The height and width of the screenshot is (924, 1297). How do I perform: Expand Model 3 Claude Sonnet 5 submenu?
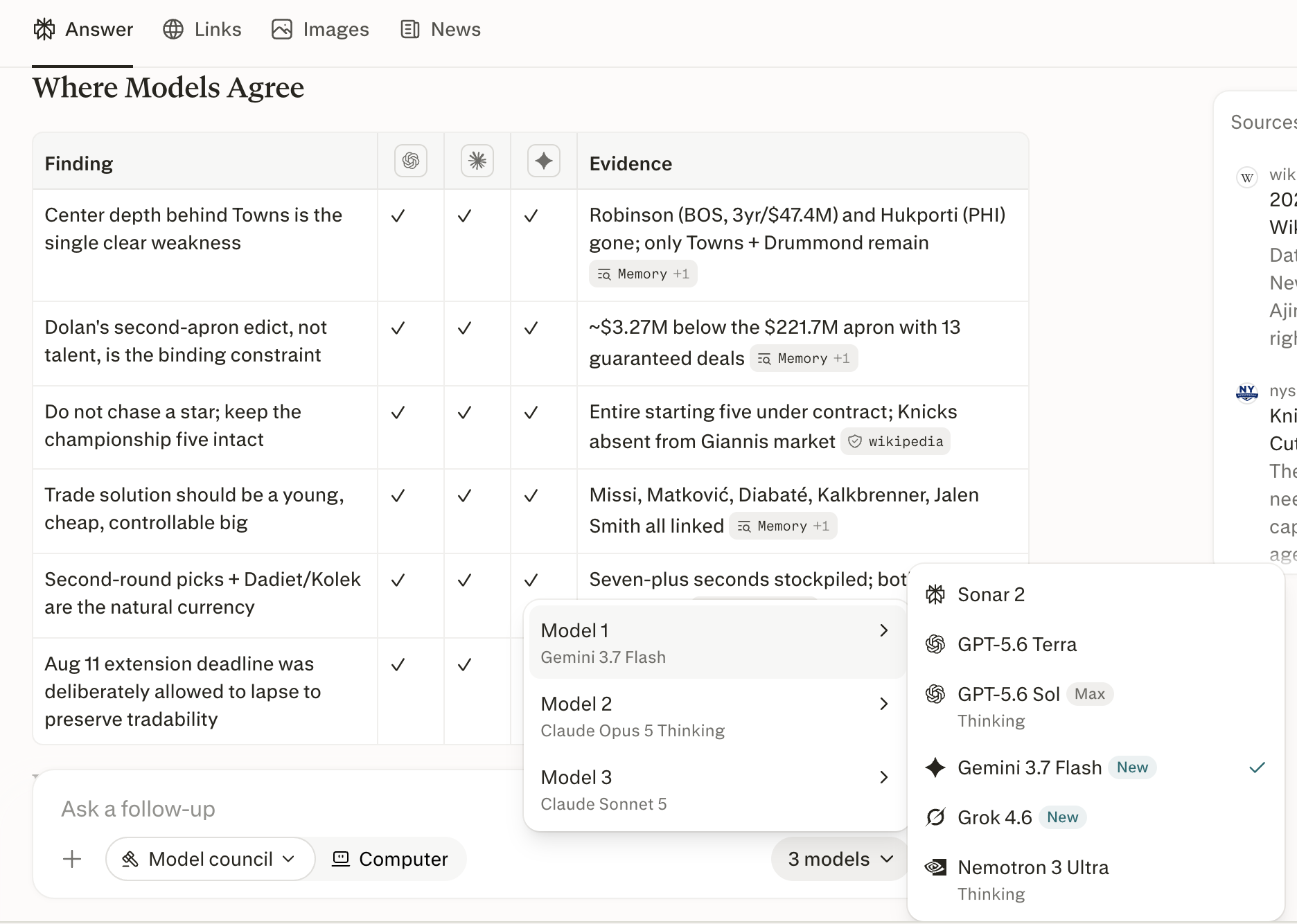coord(716,790)
